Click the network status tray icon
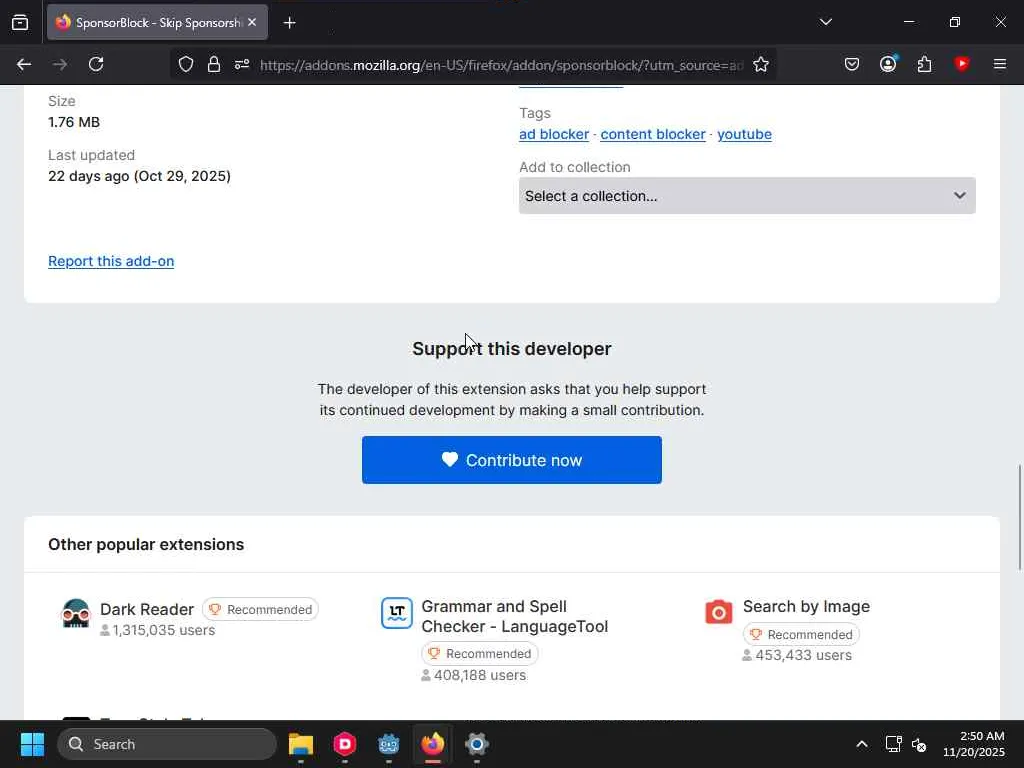The height and width of the screenshot is (768, 1024). click(893, 744)
